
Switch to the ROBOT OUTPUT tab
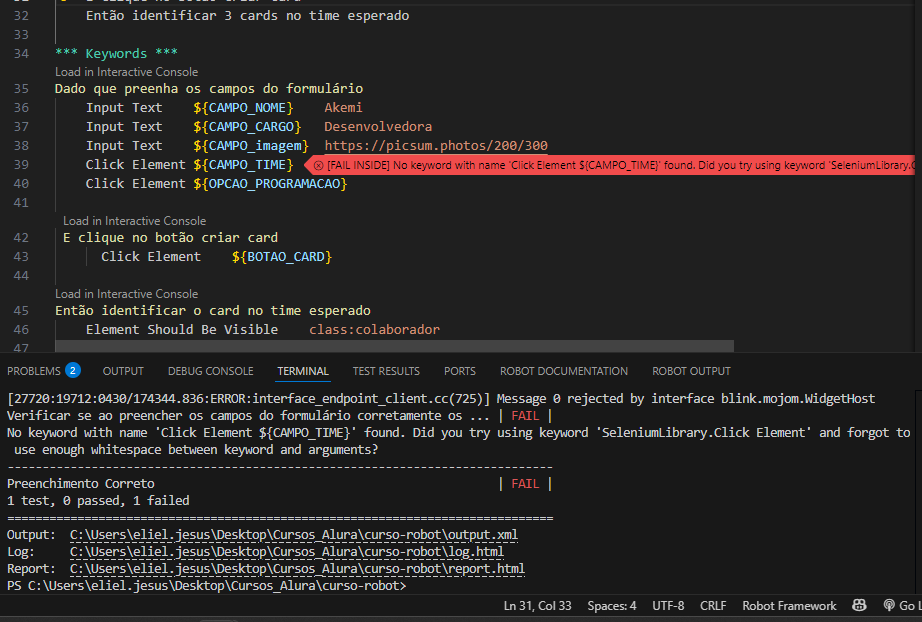point(691,371)
